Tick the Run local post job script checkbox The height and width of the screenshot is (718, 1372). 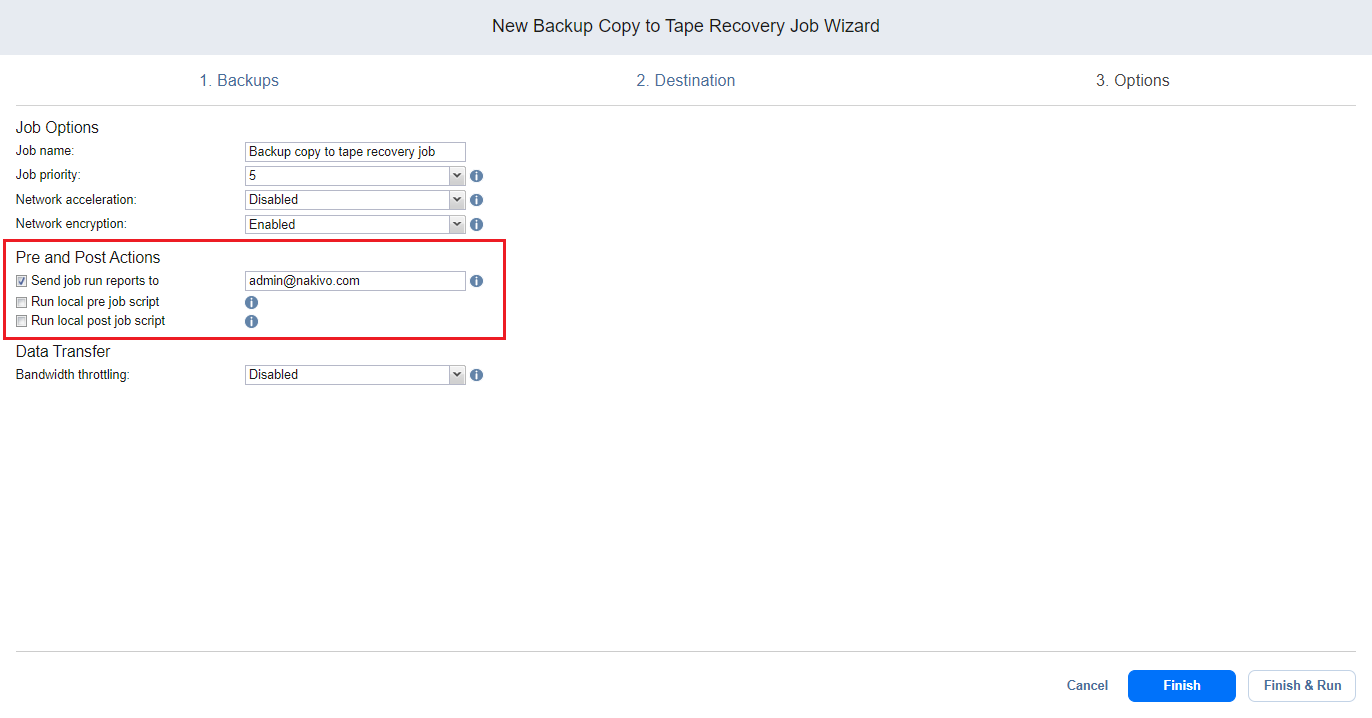point(22,322)
